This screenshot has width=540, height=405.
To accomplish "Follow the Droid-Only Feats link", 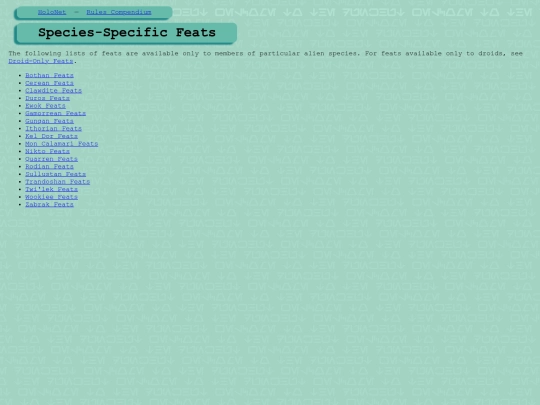I will click(41, 61).
